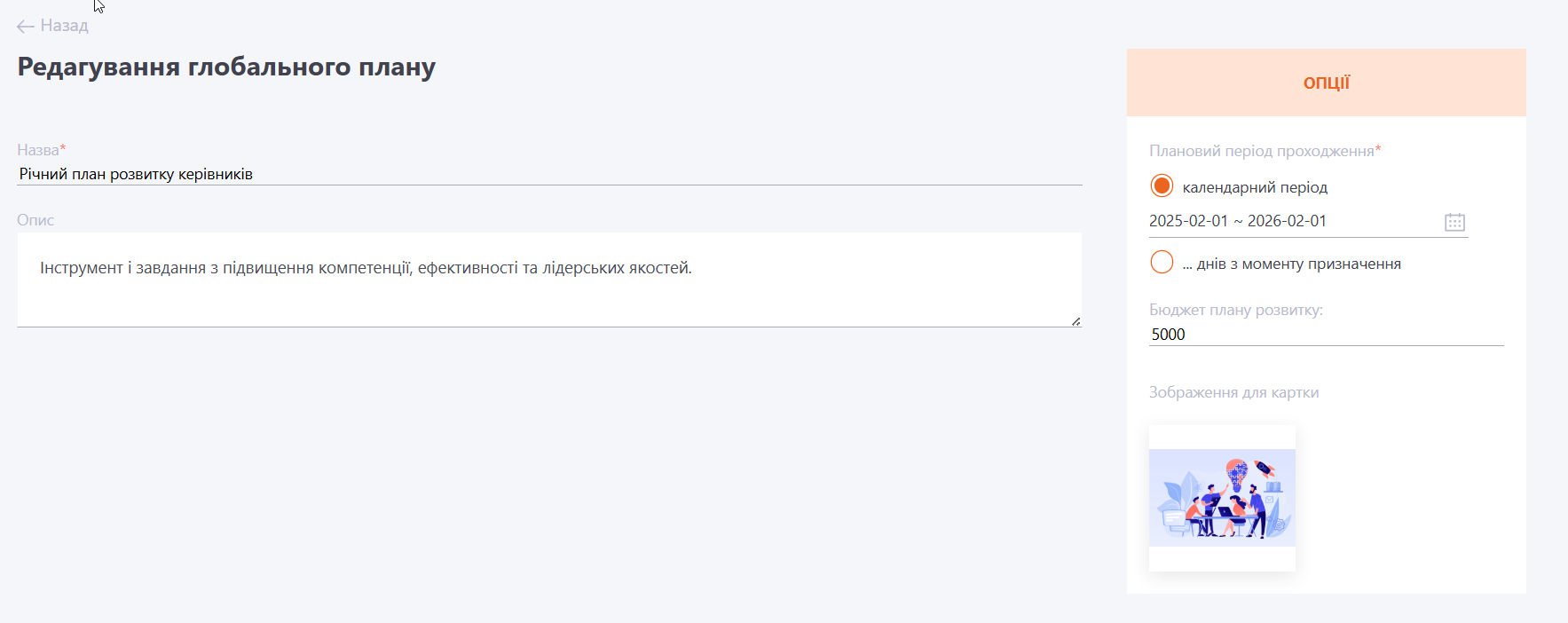Click the card image thumbnail
1568x623 pixels.
(1222, 498)
